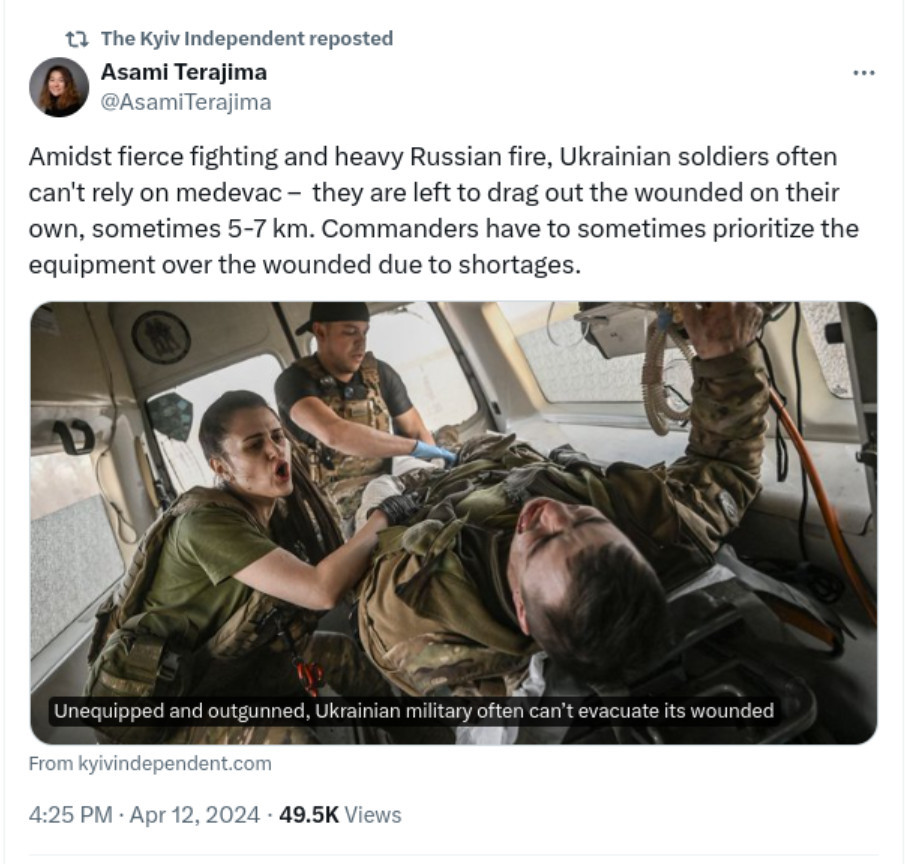Click the 'Apr 12, 2024' date
Screen dimensions: 906x864
194,815
